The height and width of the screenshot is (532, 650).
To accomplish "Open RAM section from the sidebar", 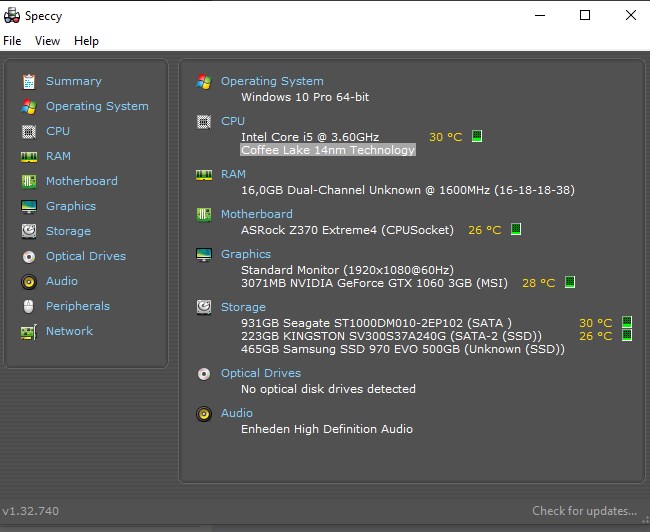I will (58, 156).
